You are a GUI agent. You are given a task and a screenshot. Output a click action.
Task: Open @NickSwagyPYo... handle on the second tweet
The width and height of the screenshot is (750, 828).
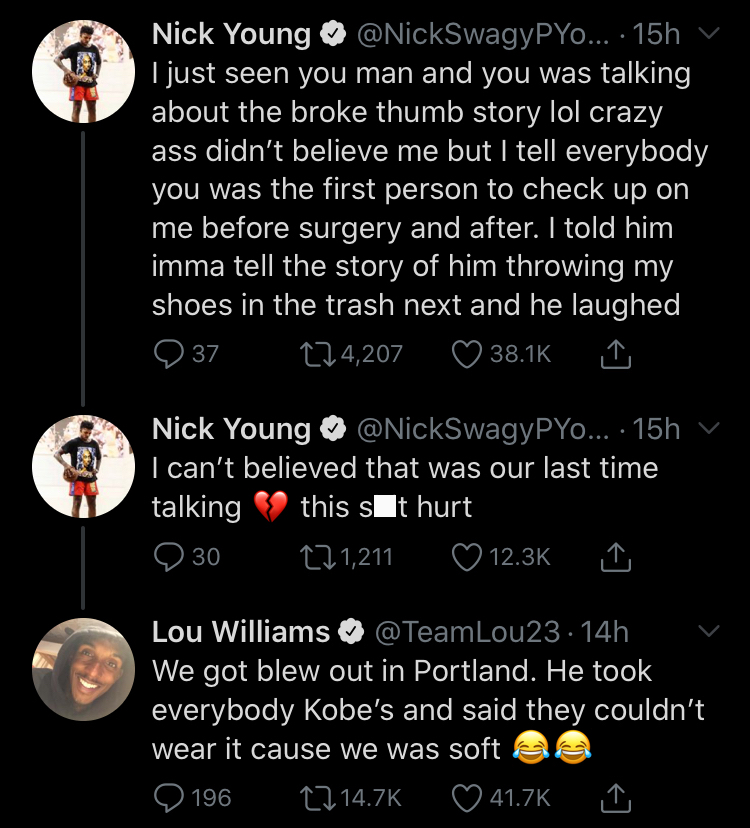pyautogui.click(x=483, y=429)
